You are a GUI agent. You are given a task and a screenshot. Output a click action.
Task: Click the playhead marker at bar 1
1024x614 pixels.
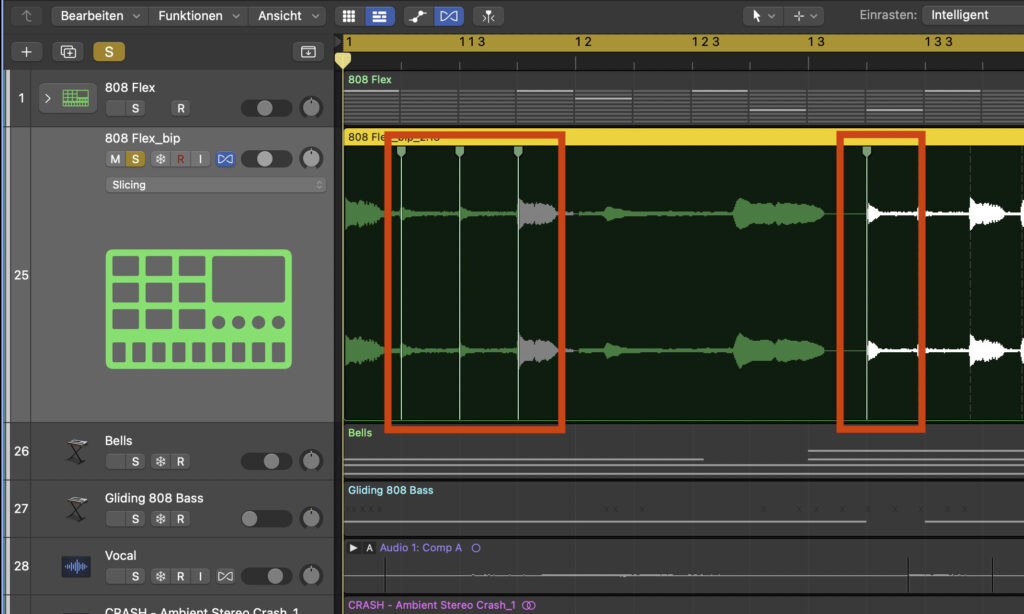coord(343,60)
